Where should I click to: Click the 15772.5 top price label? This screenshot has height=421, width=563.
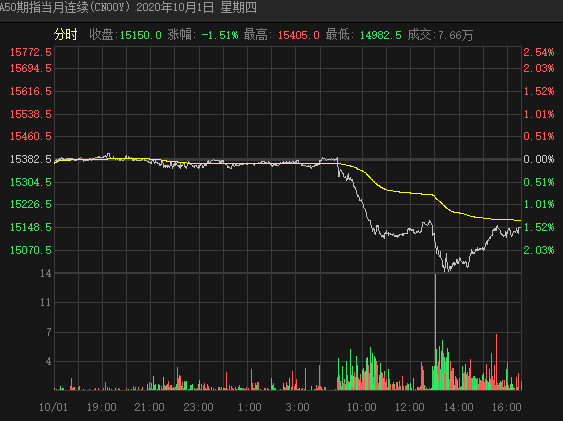pyautogui.click(x=31, y=52)
